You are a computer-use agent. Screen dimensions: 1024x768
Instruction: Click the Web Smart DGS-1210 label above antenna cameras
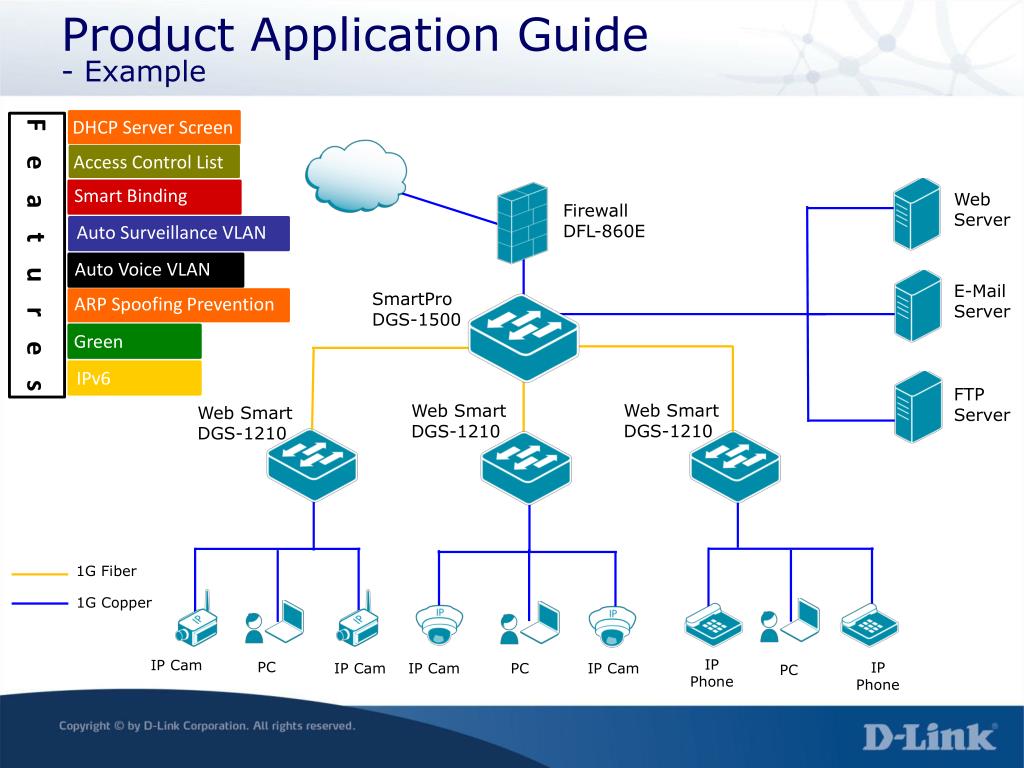click(245, 423)
